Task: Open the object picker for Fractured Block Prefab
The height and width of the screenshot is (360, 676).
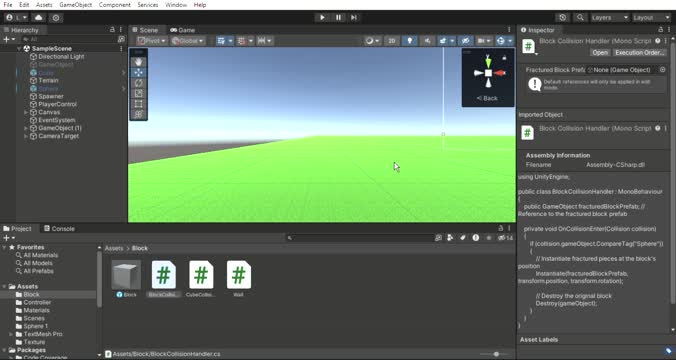Action: click(x=663, y=69)
